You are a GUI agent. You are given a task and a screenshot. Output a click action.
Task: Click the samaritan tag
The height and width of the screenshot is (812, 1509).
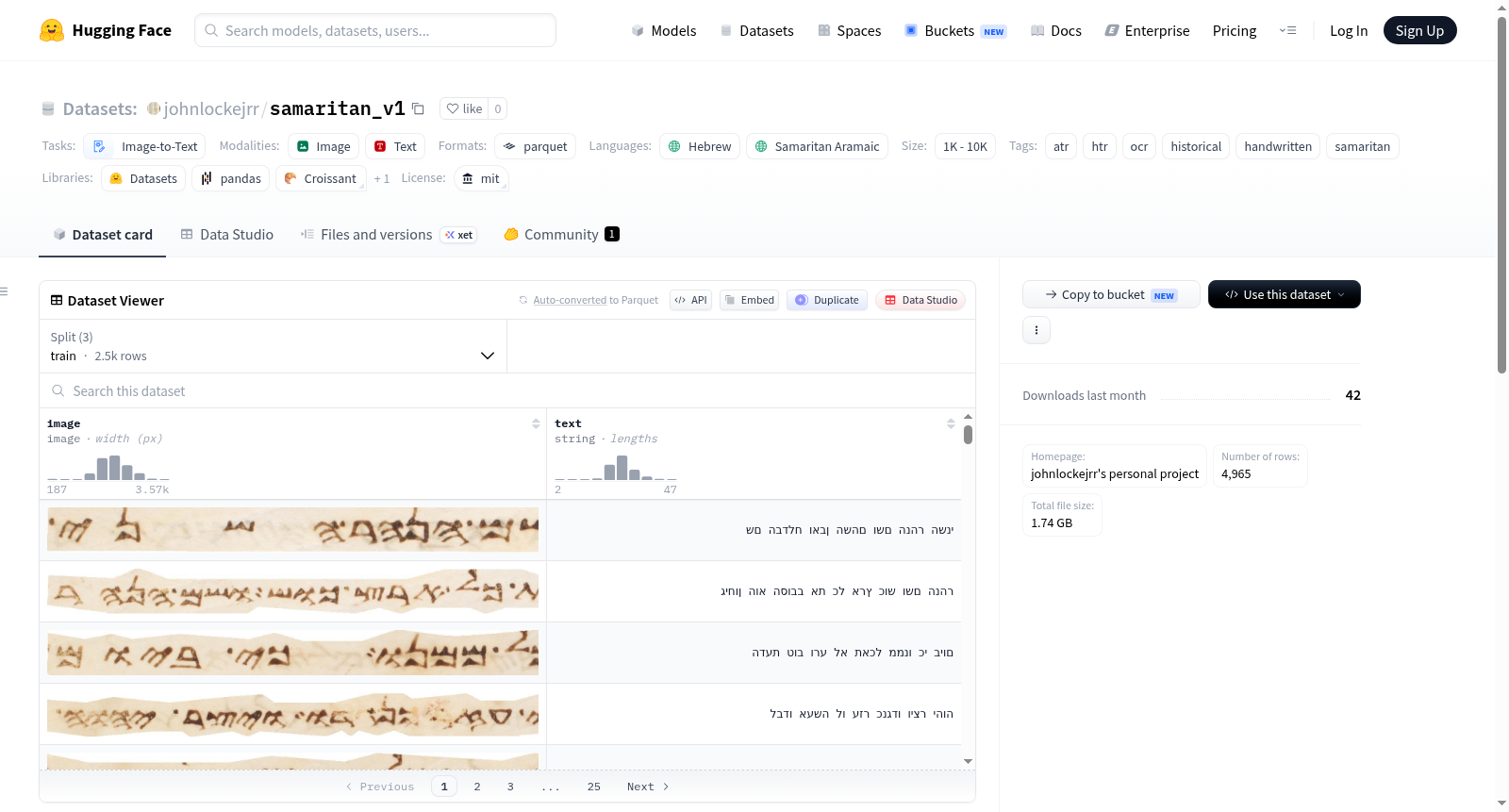pos(1363,146)
